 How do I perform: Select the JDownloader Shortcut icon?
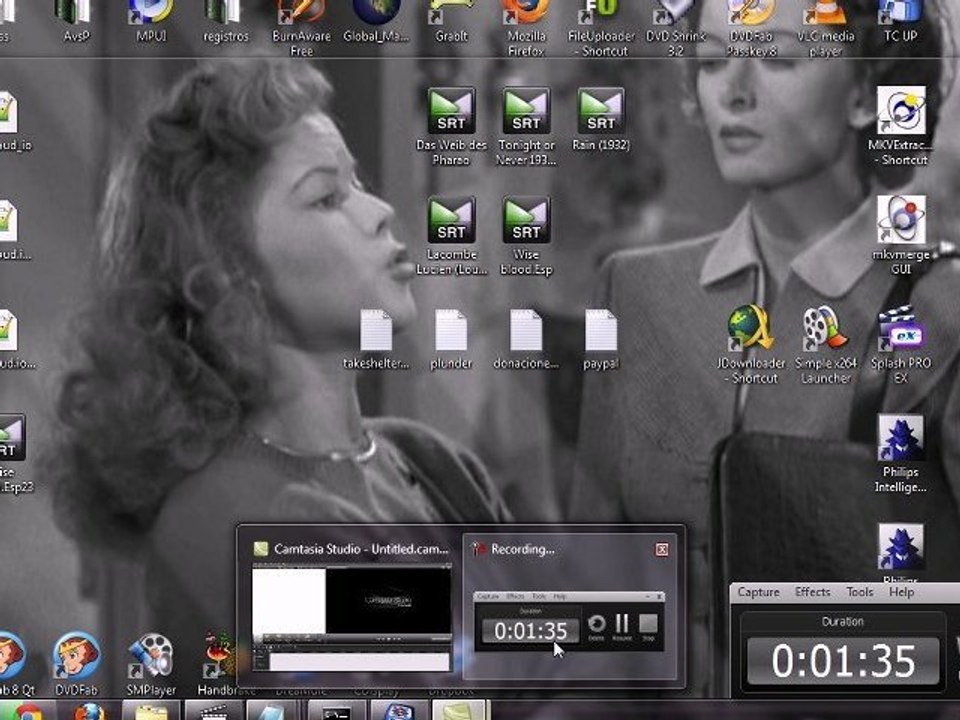[751, 345]
